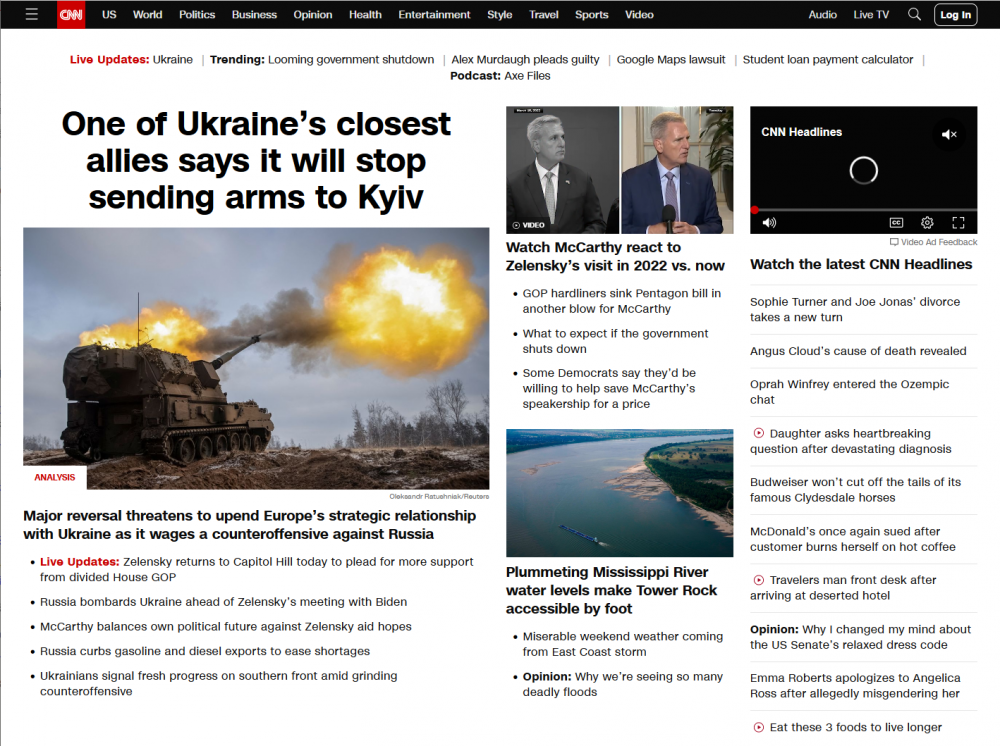
Task: Open Student loan payment calculator trending link
Action: coord(827,59)
